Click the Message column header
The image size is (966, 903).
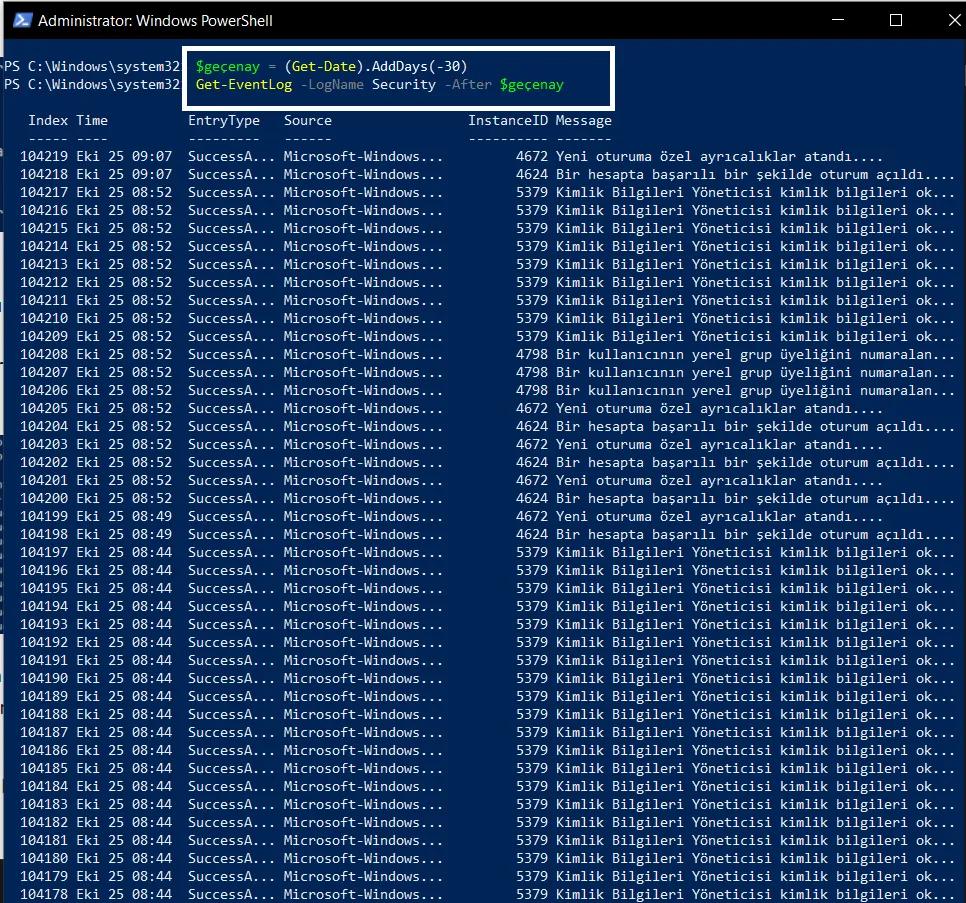(x=583, y=121)
